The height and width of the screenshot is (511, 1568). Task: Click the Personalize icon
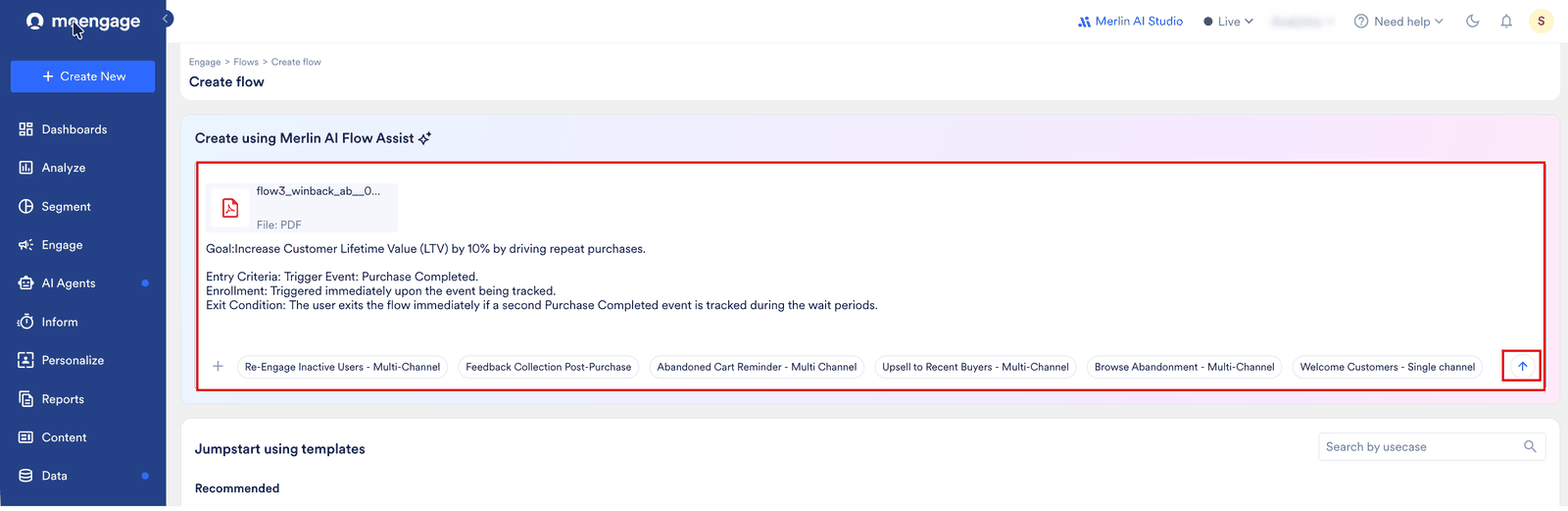(x=26, y=361)
